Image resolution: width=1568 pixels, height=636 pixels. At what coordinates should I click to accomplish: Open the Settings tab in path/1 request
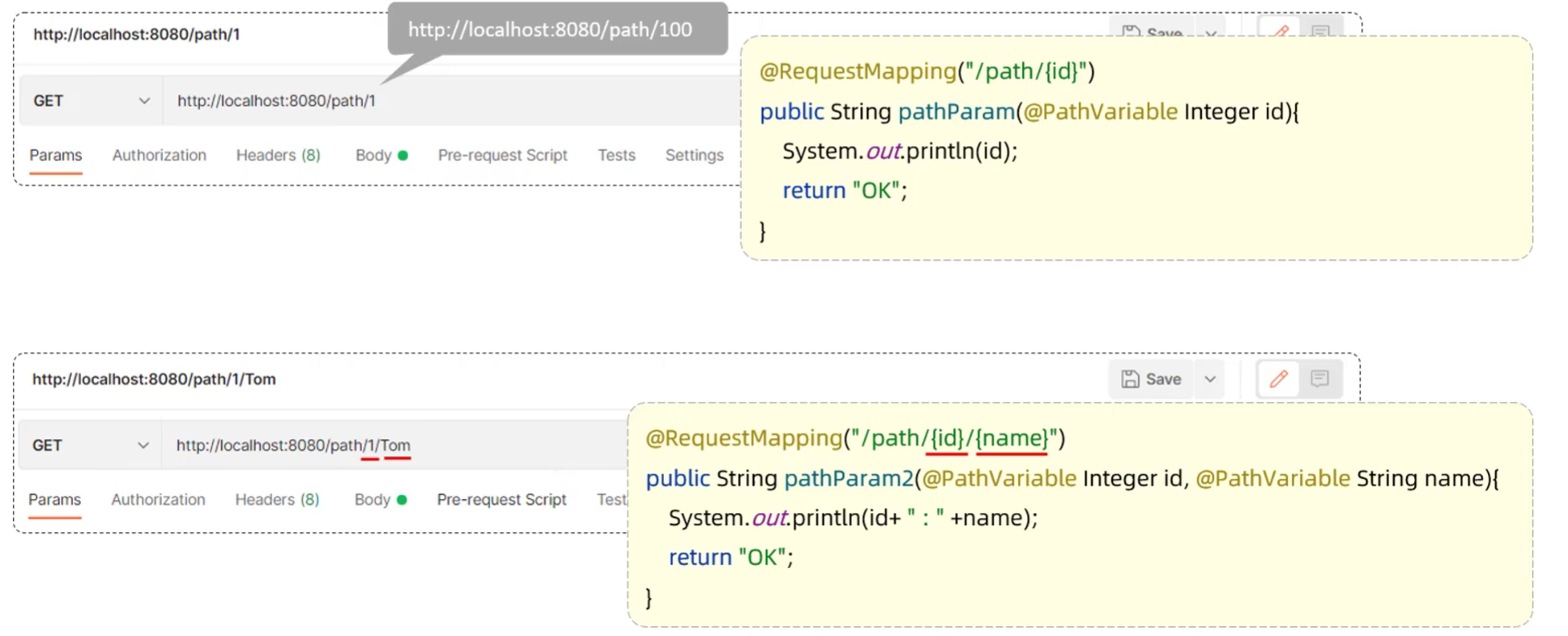[x=694, y=155]
